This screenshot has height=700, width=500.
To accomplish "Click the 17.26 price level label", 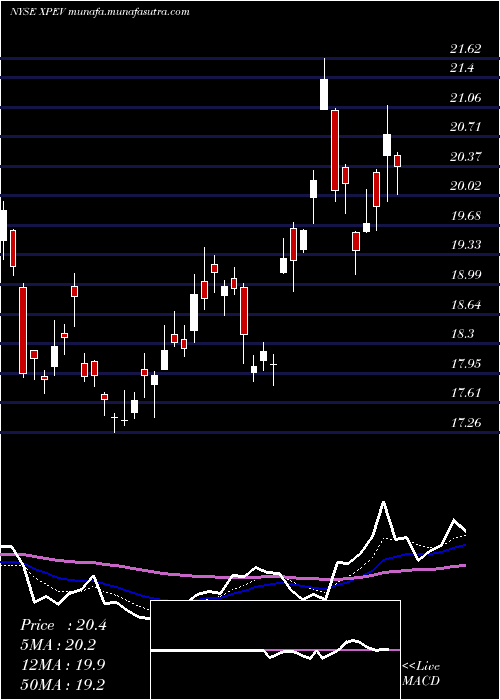I will (466, 423).
